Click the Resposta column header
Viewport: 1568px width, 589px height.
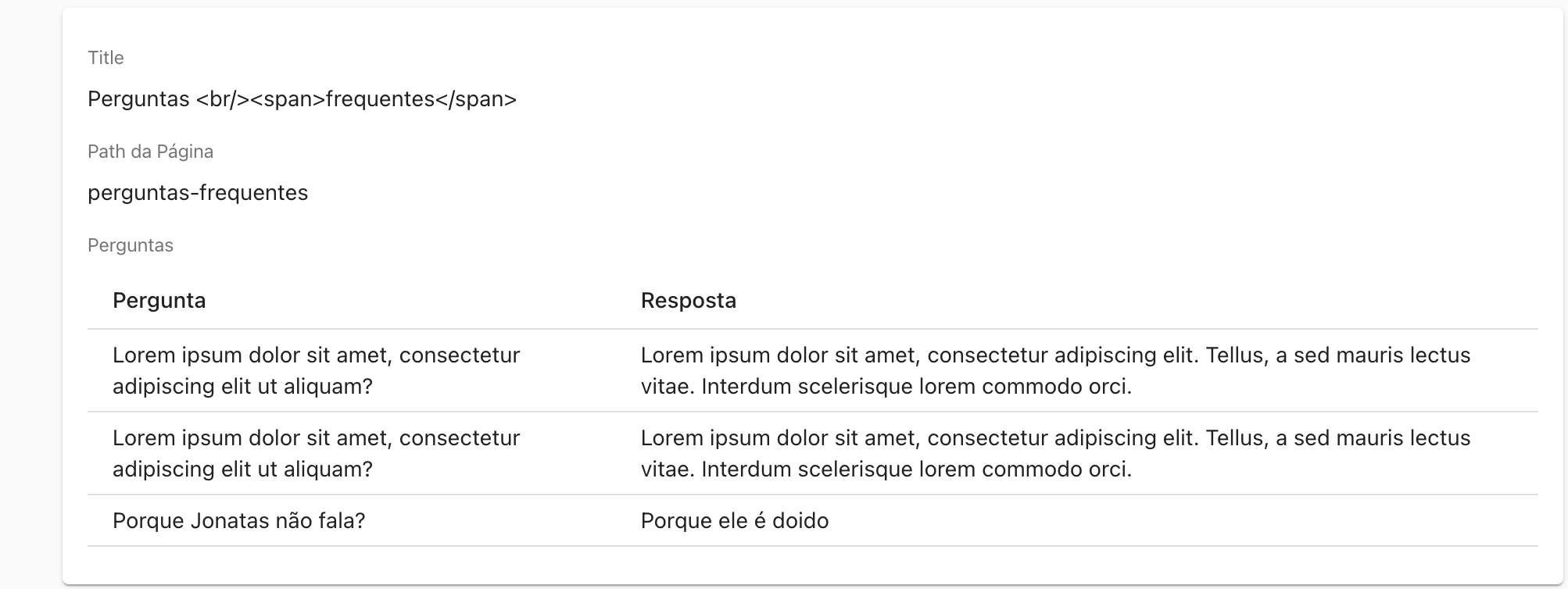[689, 301]
